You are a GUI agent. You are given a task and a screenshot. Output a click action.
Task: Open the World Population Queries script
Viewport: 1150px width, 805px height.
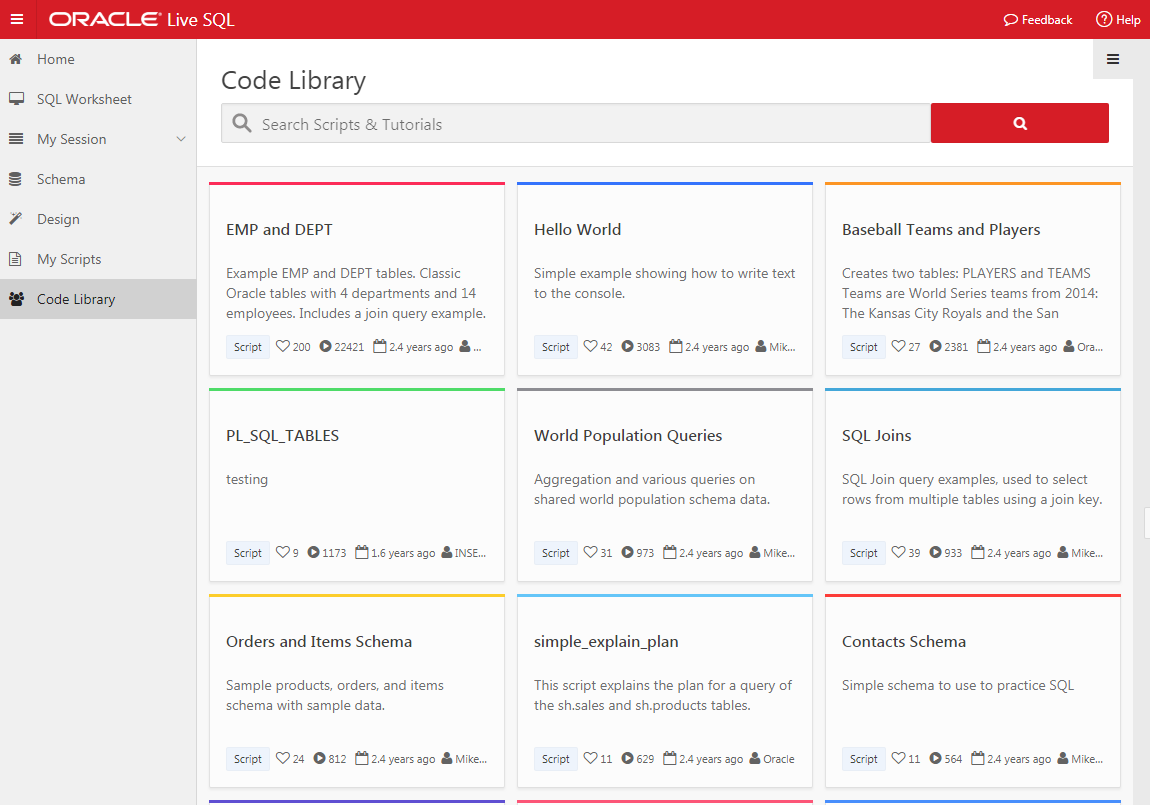pos(628,435)
